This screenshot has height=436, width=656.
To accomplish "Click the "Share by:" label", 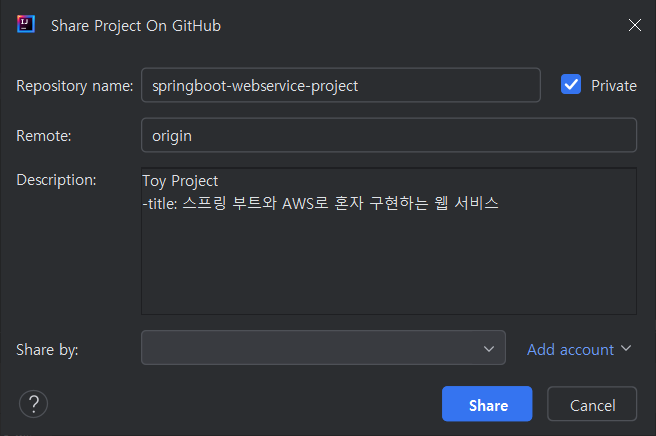I will click(47, 350).
